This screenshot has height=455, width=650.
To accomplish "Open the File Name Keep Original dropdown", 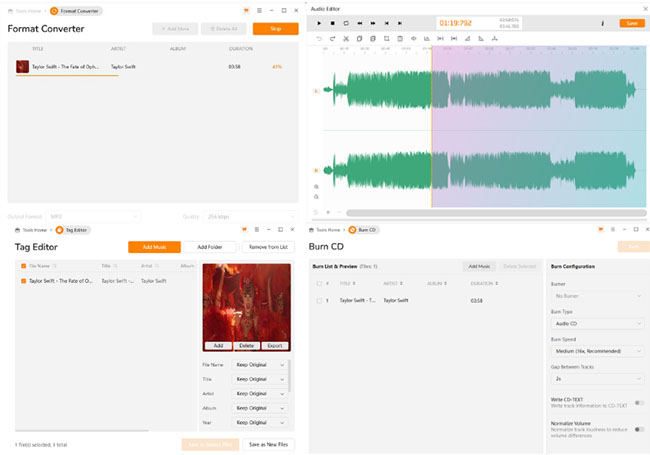I will pyautogui.click(x=260, y=365).
